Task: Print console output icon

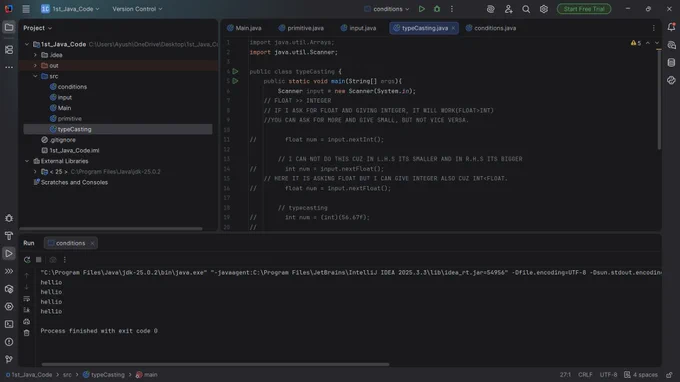Action: (x=26, y=321)
